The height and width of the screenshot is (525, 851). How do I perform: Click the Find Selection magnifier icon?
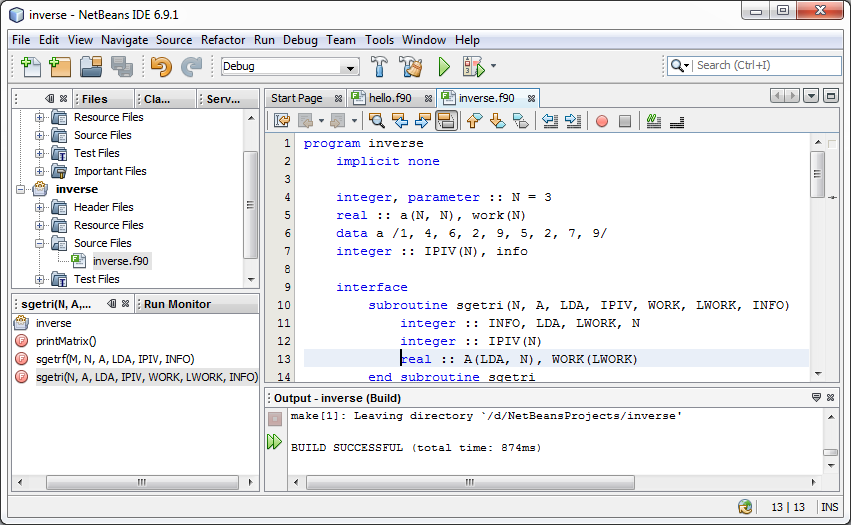376,121
